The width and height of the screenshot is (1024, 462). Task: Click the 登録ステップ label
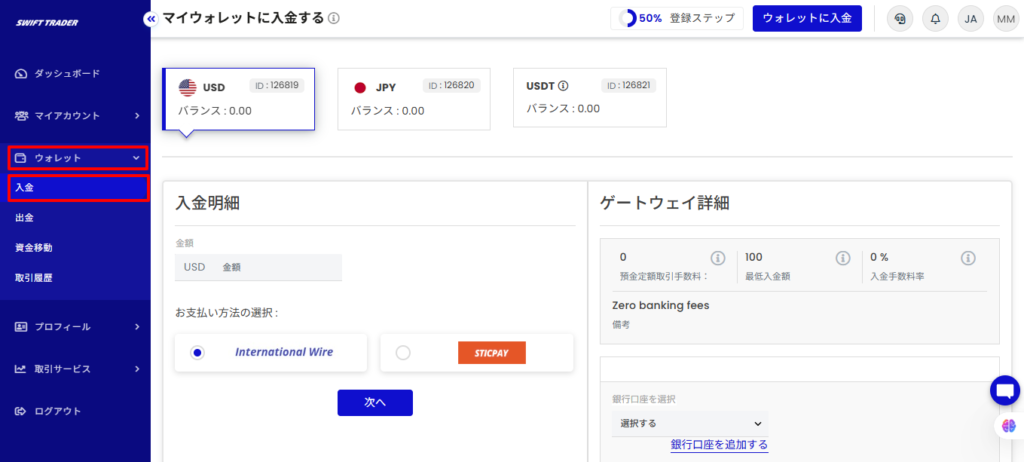tap(702, 18)
